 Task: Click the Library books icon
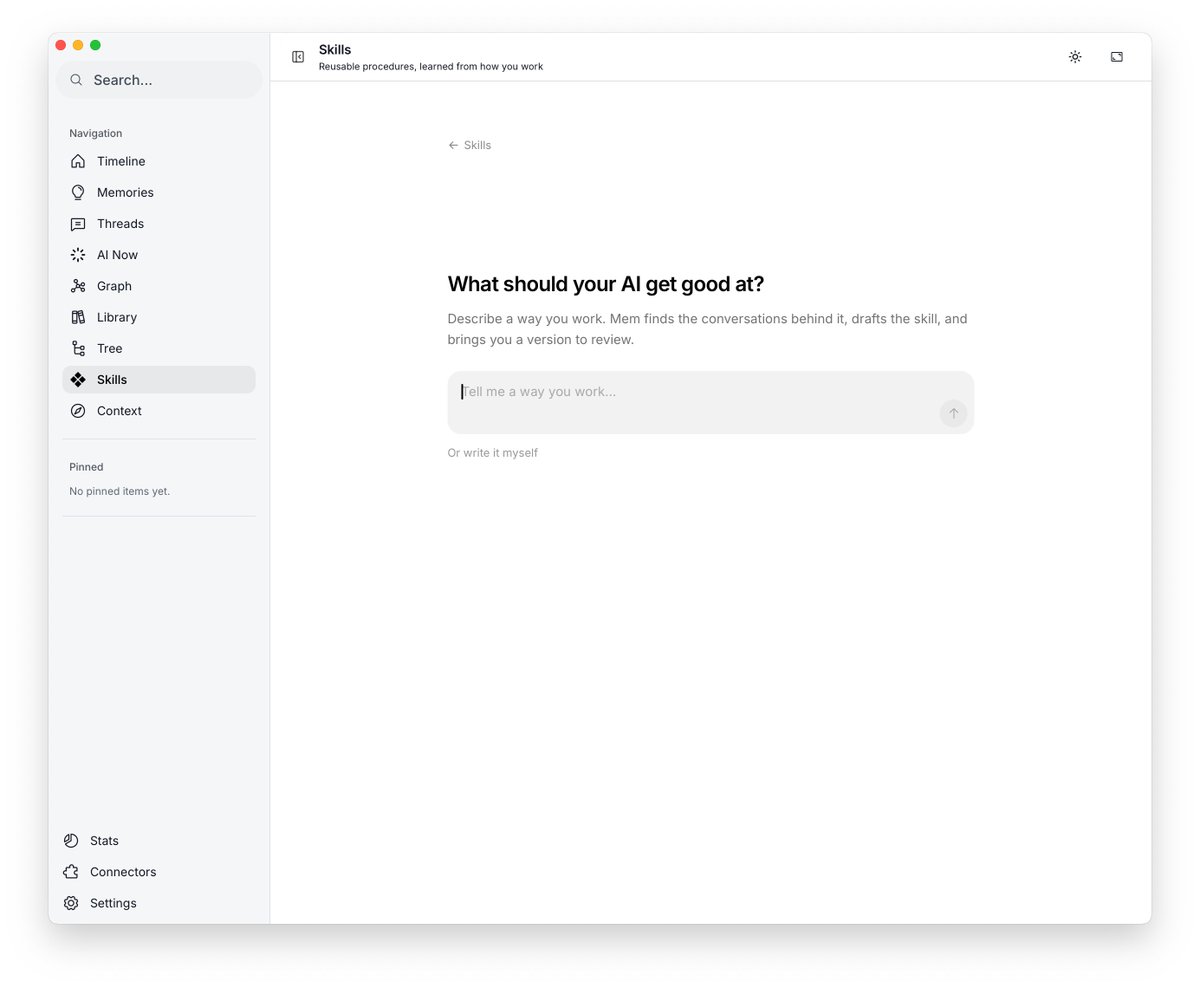[x=78, y=317]
